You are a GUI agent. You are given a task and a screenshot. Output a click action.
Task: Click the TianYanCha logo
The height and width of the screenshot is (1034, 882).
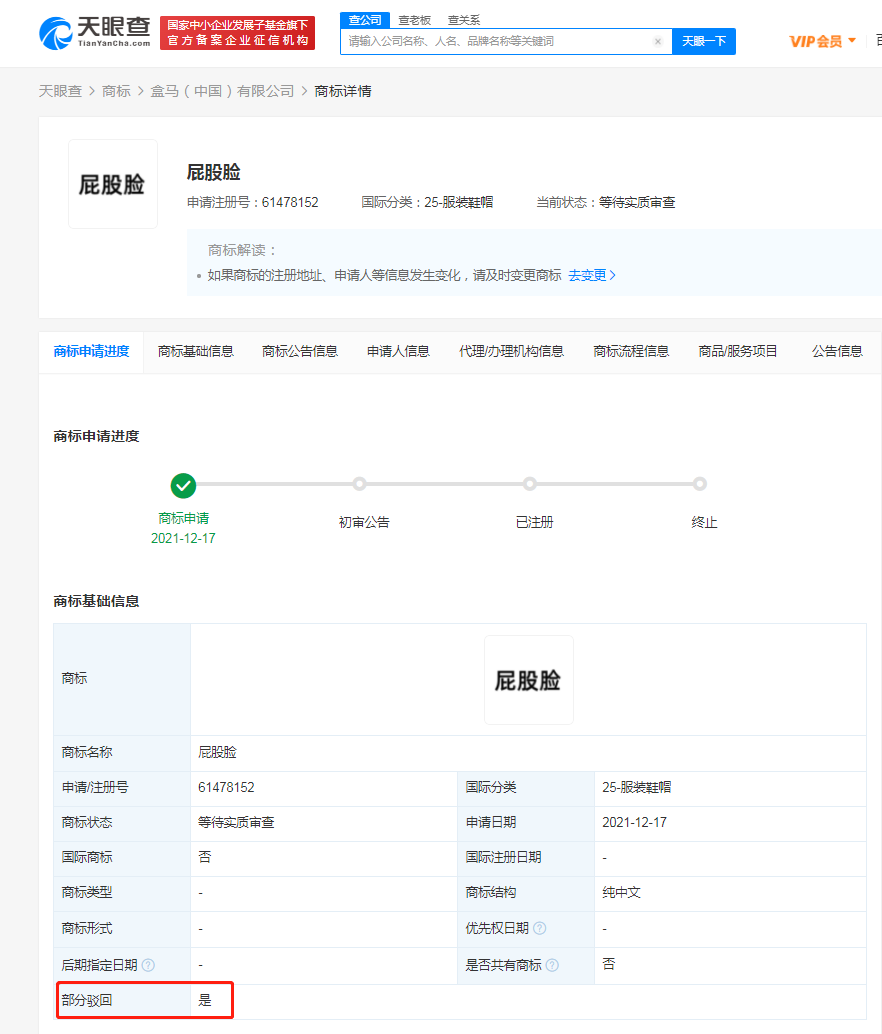tap(95, 33)
